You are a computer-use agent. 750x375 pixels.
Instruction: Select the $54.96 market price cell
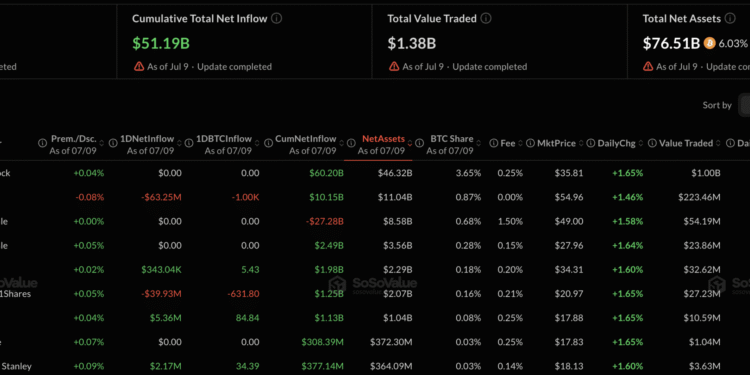569,197
